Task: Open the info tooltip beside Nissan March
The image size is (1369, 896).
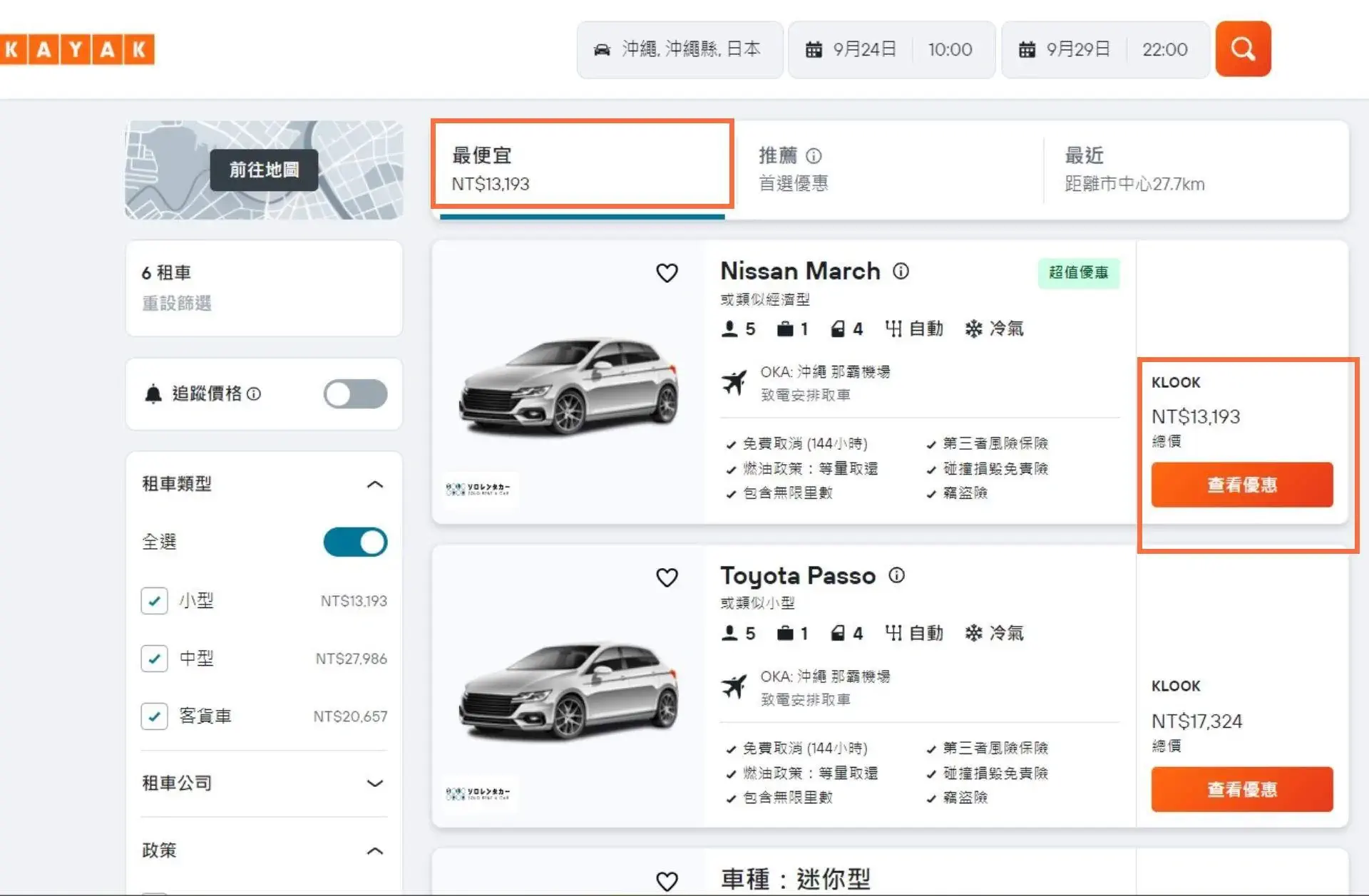Action: [901, 272]
